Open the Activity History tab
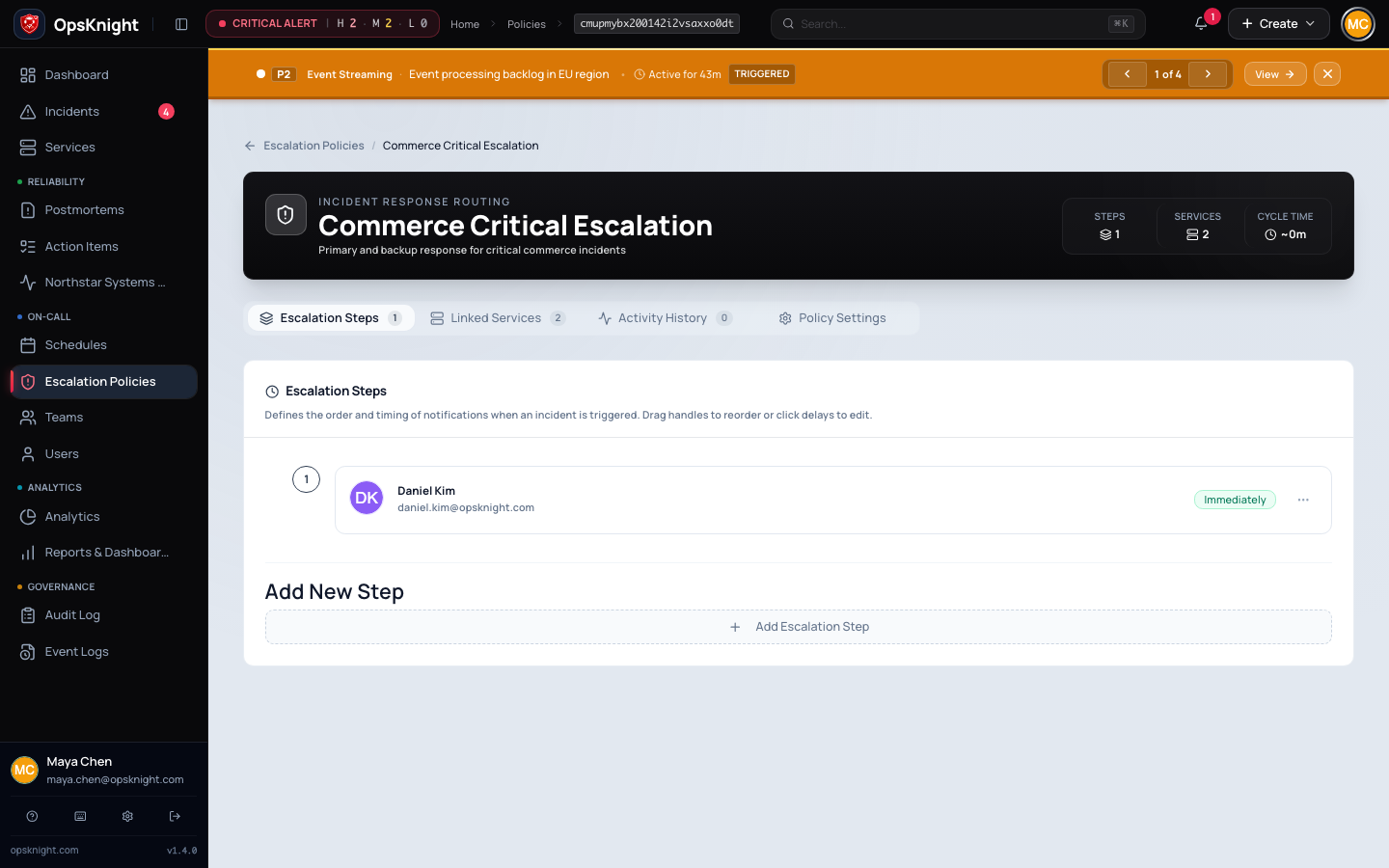The height and width of the screenshot is (868, 1389). [665, 318]
